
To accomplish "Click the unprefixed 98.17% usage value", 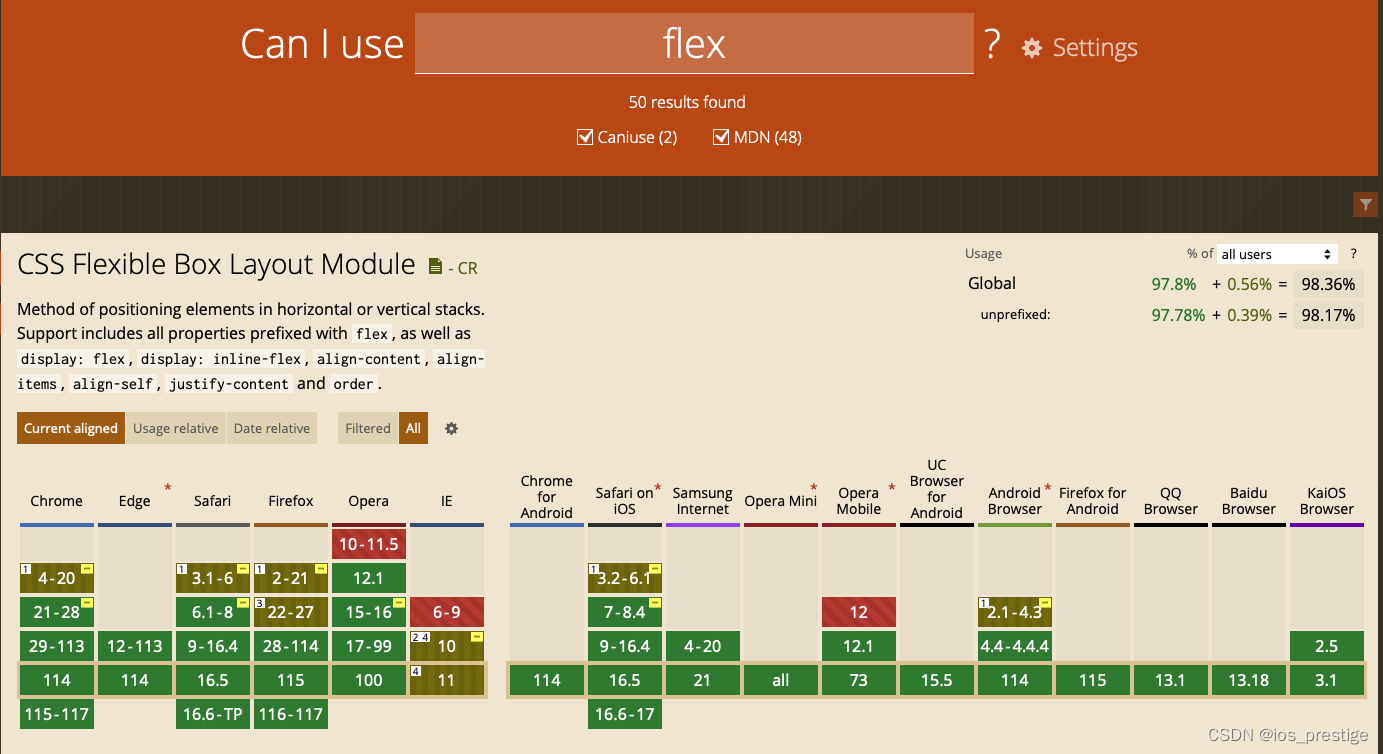I will [x=1328, y=315].
